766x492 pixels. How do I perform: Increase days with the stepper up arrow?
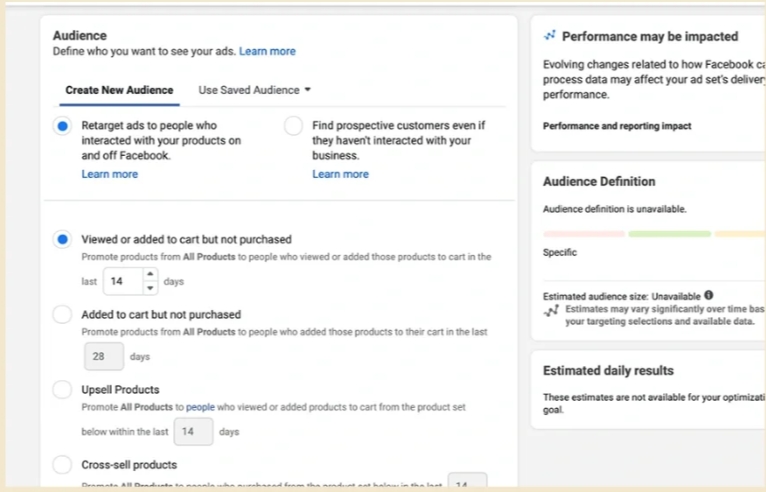150,274
